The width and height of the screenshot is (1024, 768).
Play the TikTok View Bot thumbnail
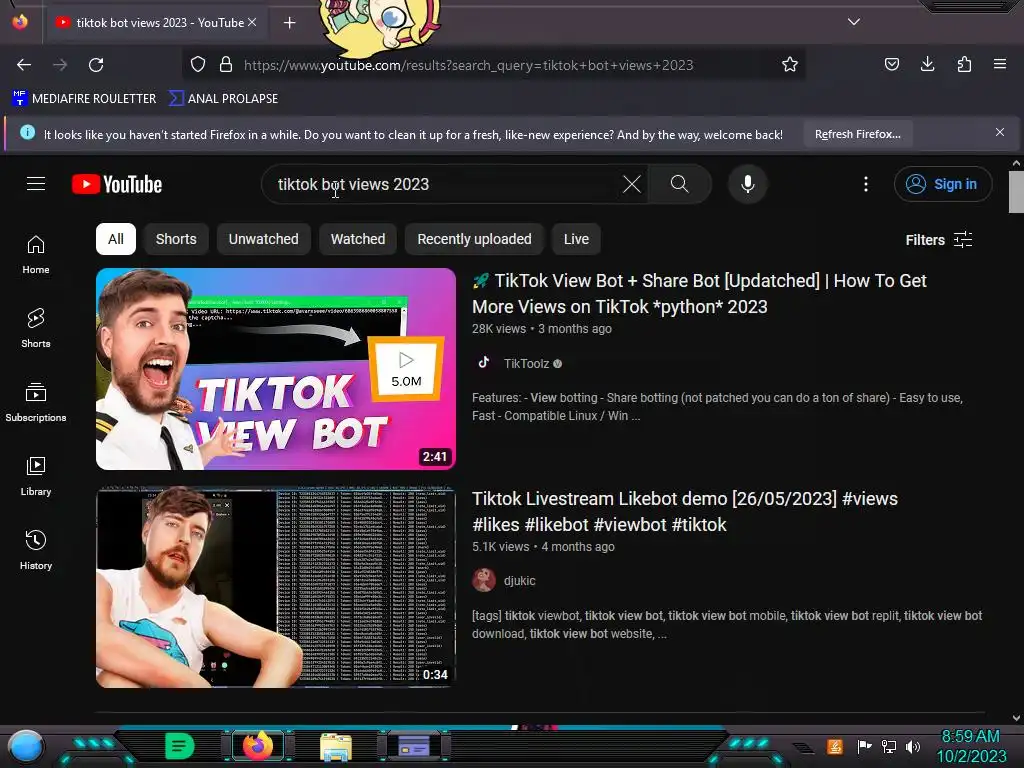[x=276, y=369]
